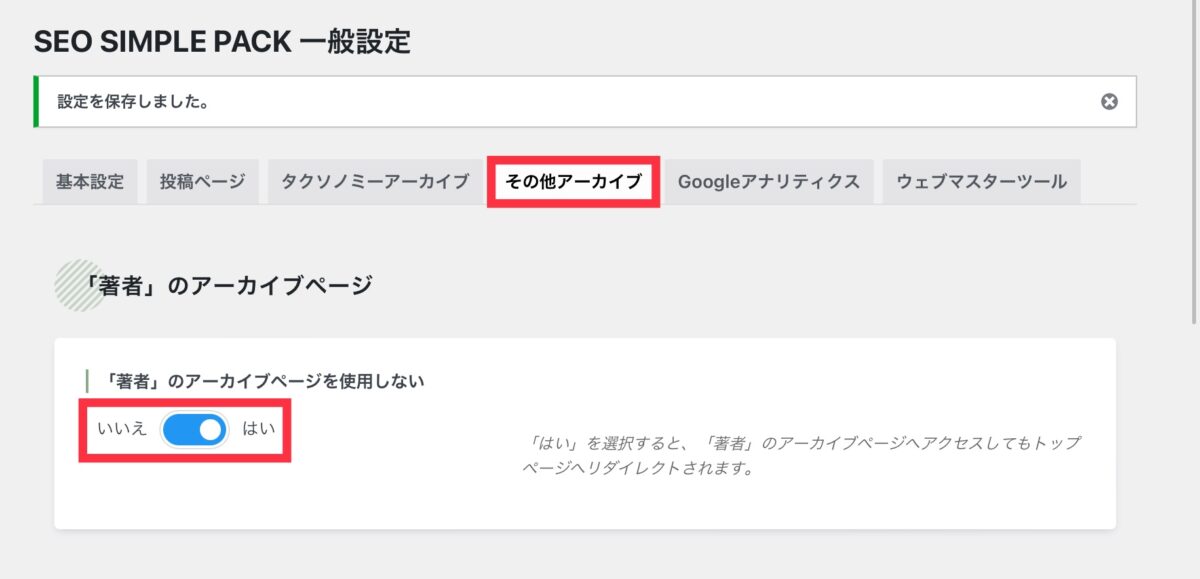Image resolution: width=1200 pixels, height=579 pixels.
Task: Open the ウェブマスターツール tab
Action: [981, 182]
